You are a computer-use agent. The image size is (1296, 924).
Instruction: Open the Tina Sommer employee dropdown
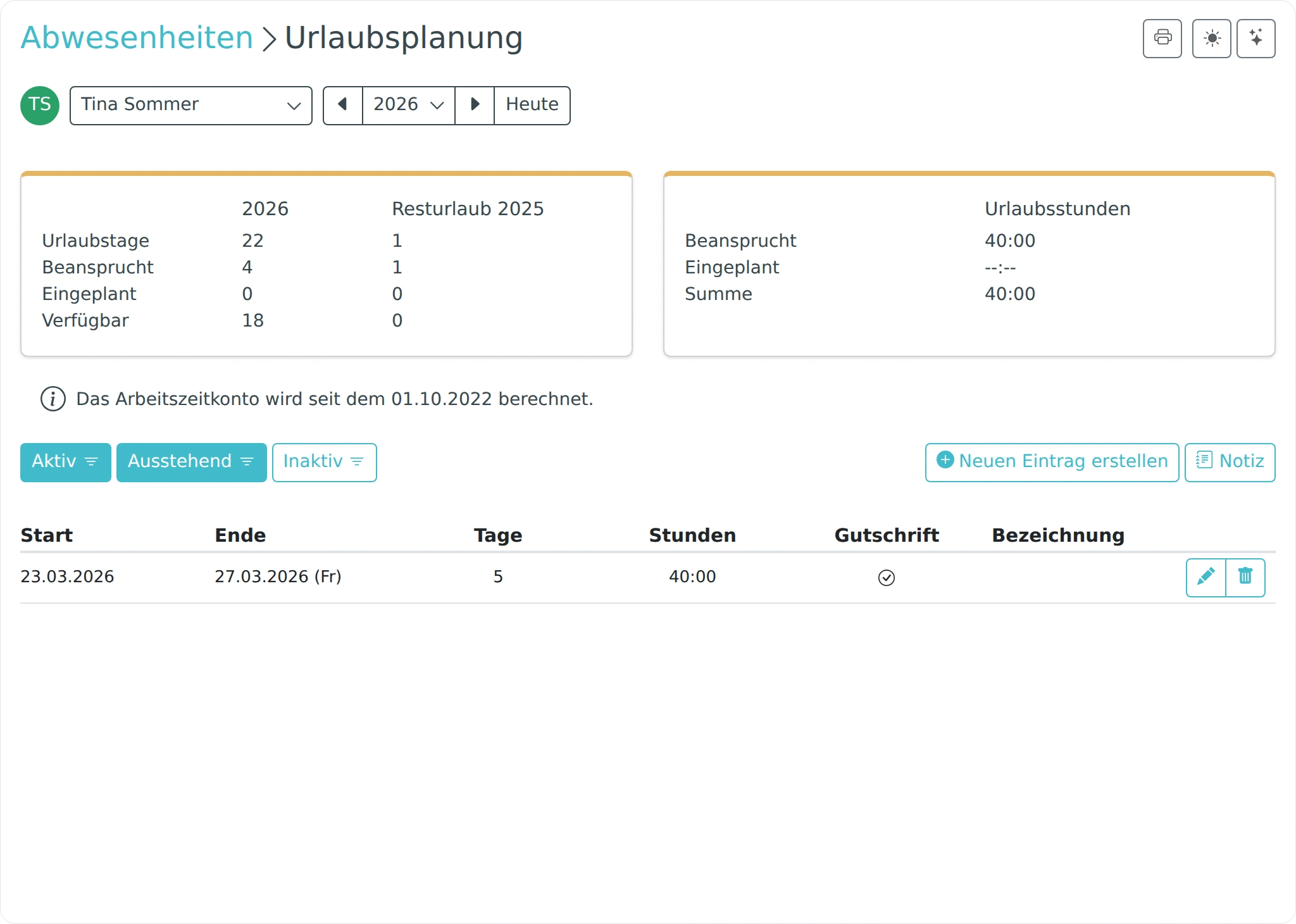click(x=191, y=106)
